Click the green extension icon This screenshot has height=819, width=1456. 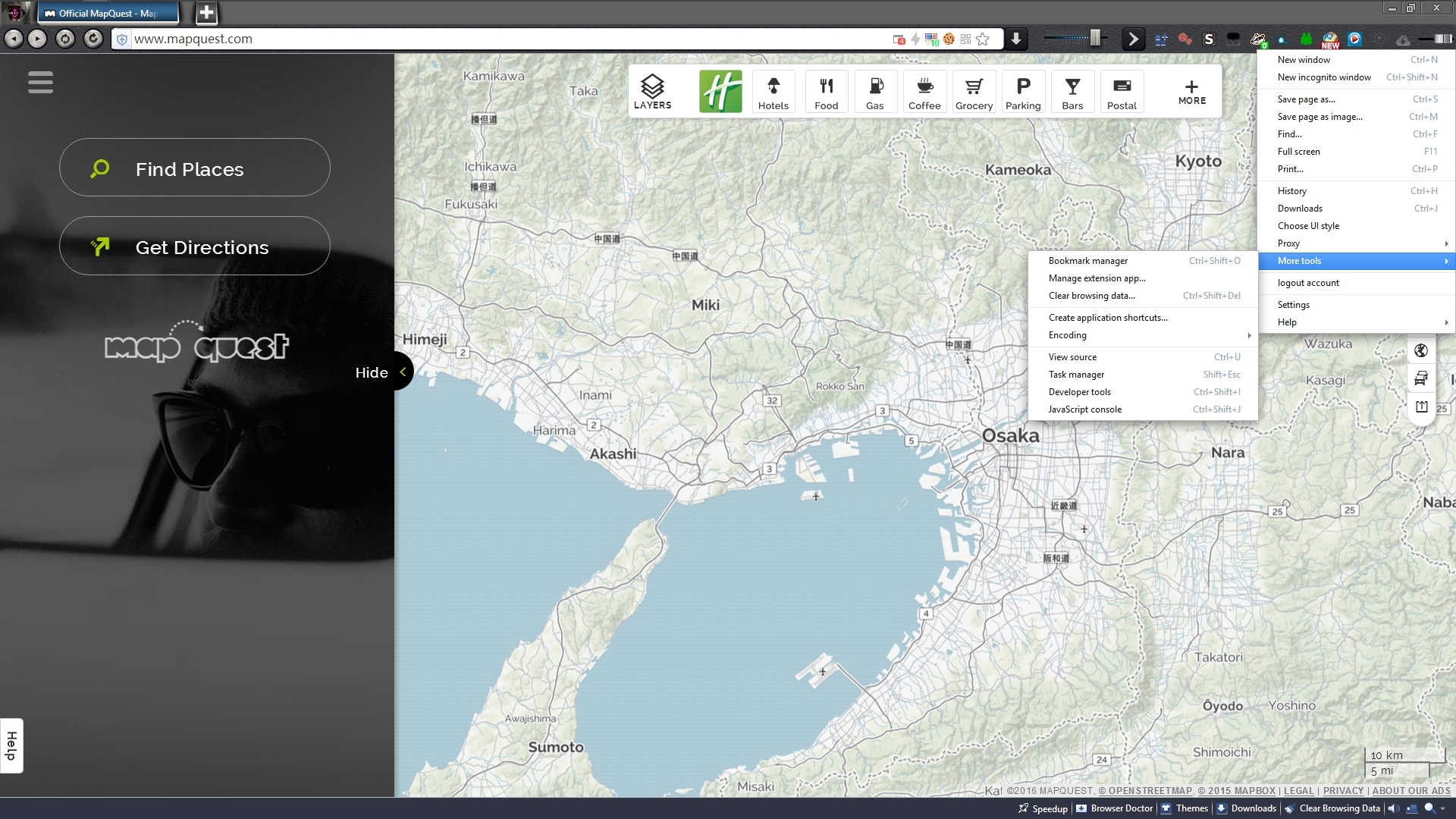1306,39
